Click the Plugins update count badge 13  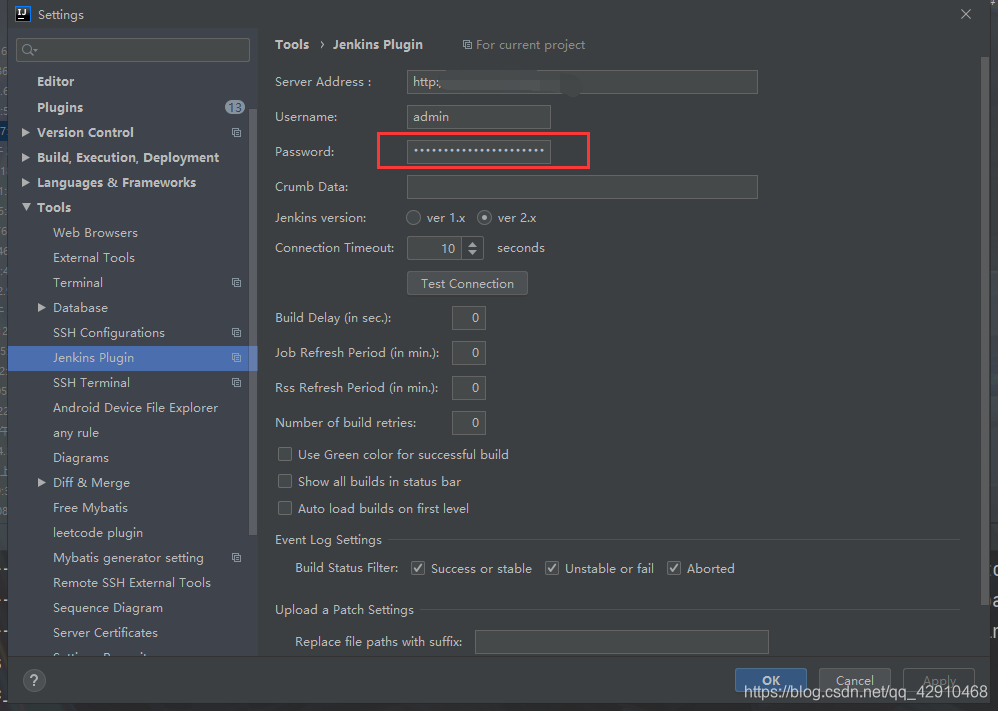pyautogui.click(x=235, y=107)
